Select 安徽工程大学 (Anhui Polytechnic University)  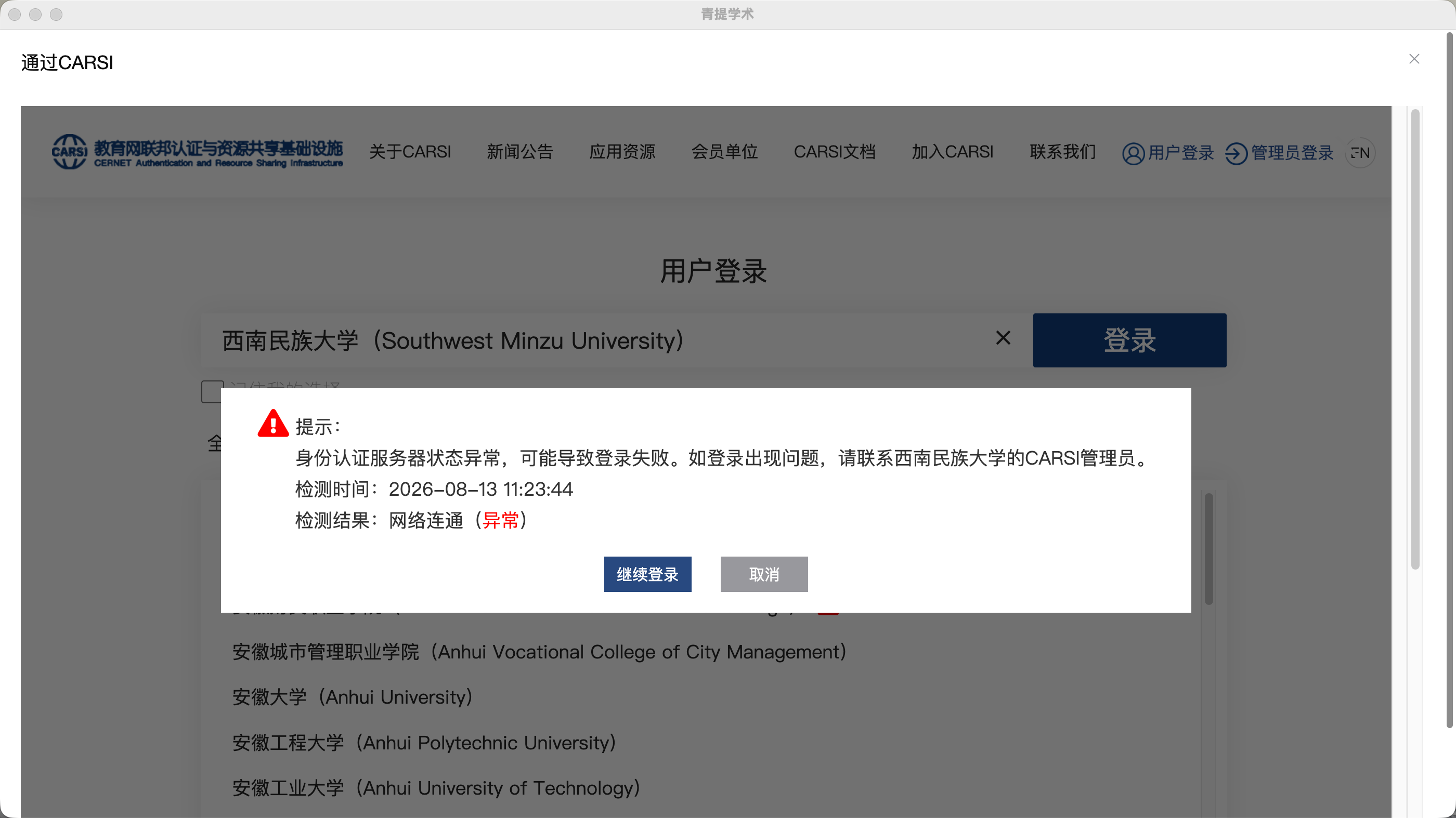424,742
